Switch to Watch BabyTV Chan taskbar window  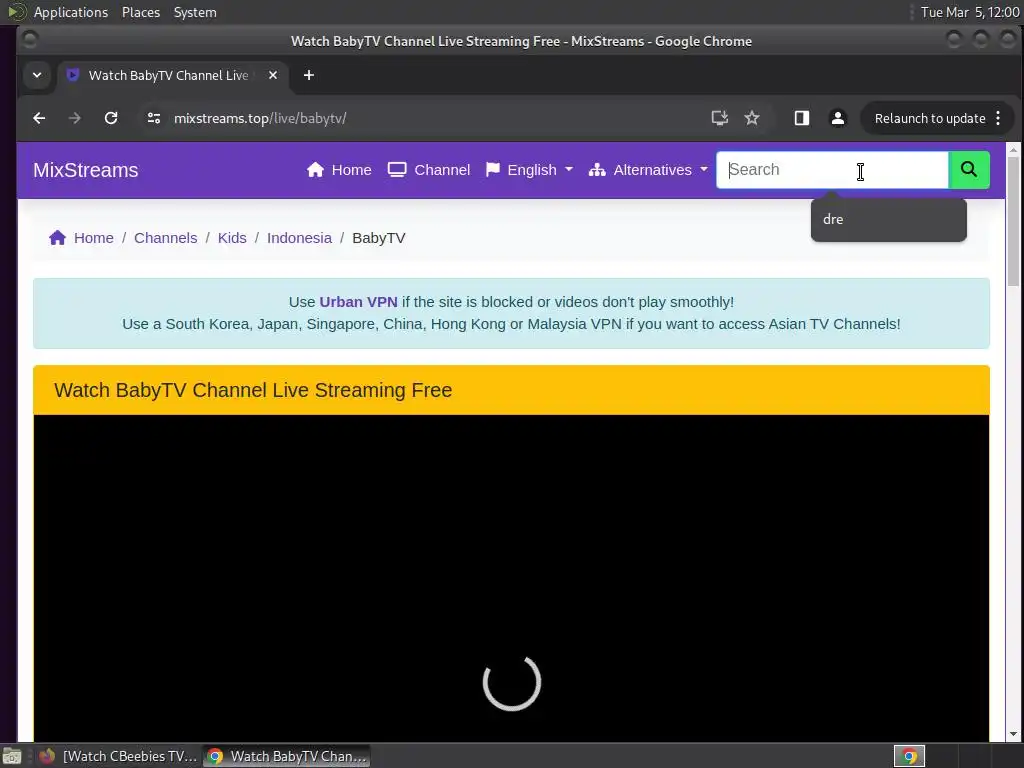(x=286, y=756)
